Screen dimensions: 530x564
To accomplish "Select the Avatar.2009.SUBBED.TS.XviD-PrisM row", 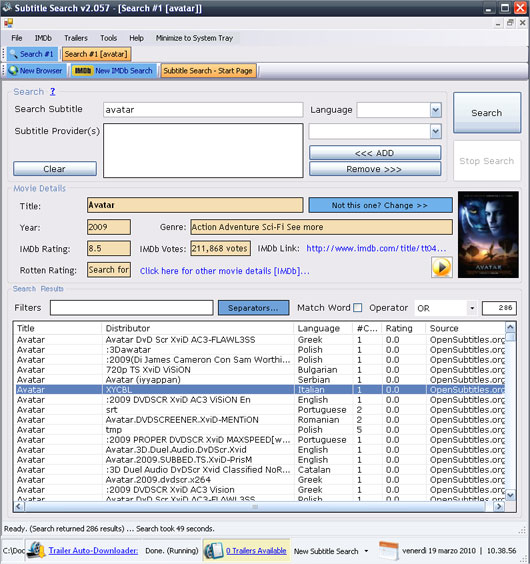I will [261, 460].
